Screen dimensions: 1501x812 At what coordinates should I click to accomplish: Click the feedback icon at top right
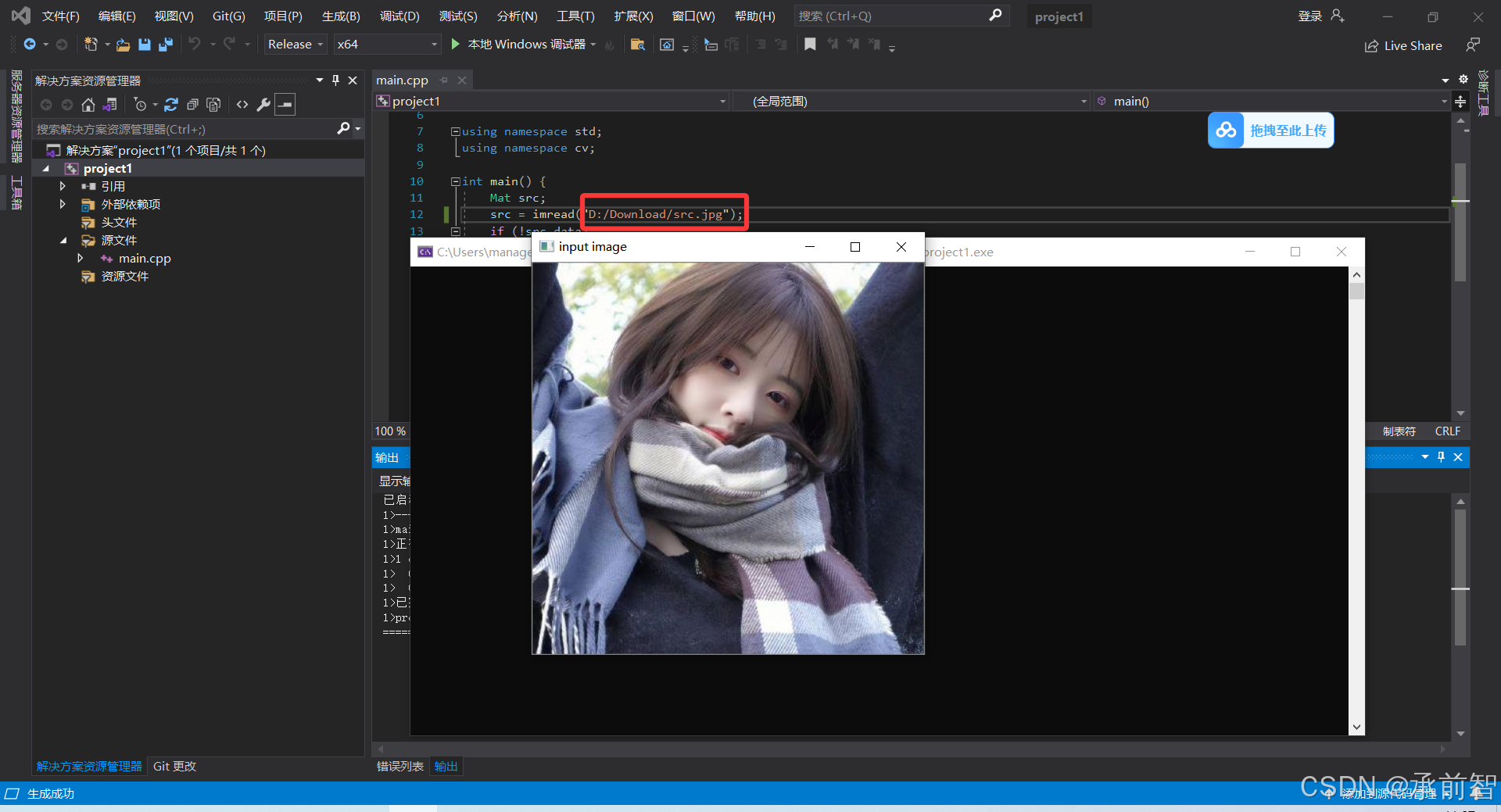point(1473,45)
